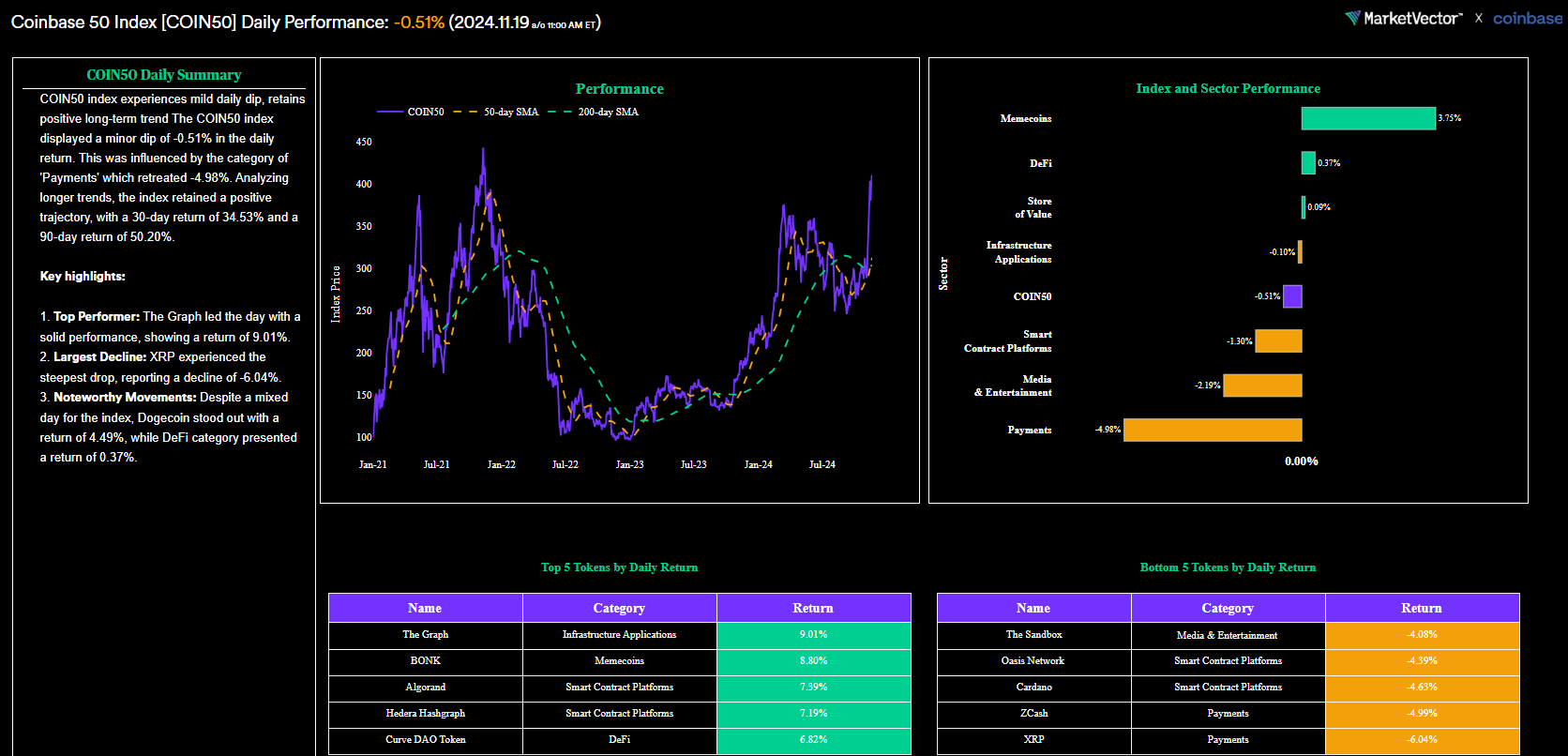This screenshot has width=1568, height=756.
Task: Select 'The Sandbox' token cell
Action: [x=1033, y=635]
